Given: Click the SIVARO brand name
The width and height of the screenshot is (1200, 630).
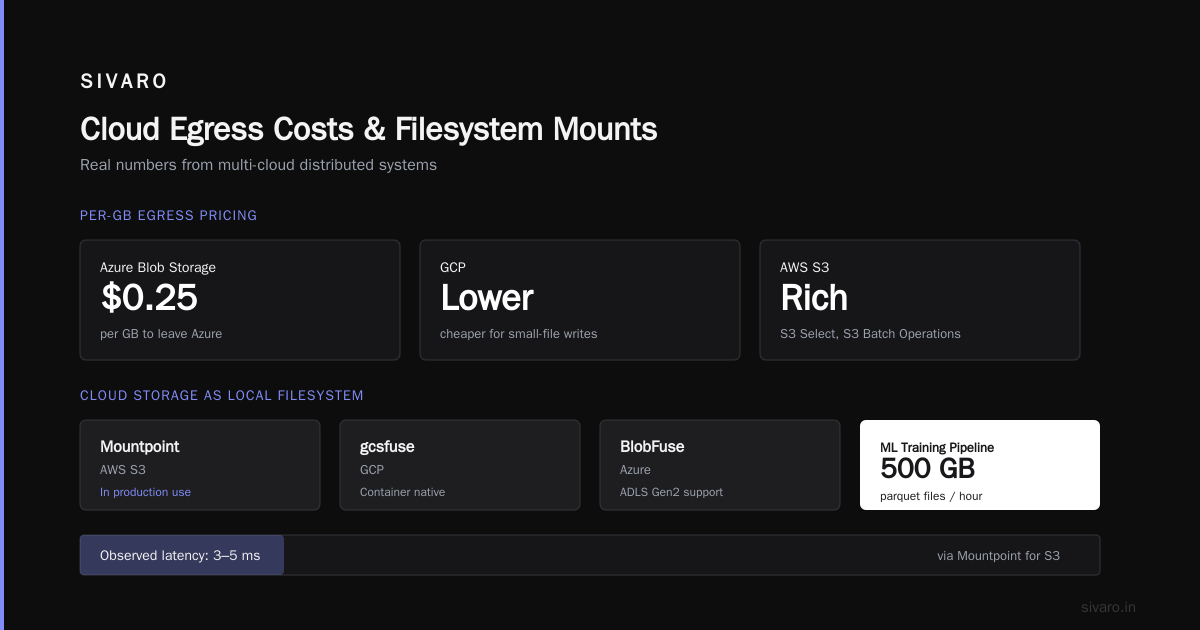Looking at the screenshot, I should pos(124,82).
